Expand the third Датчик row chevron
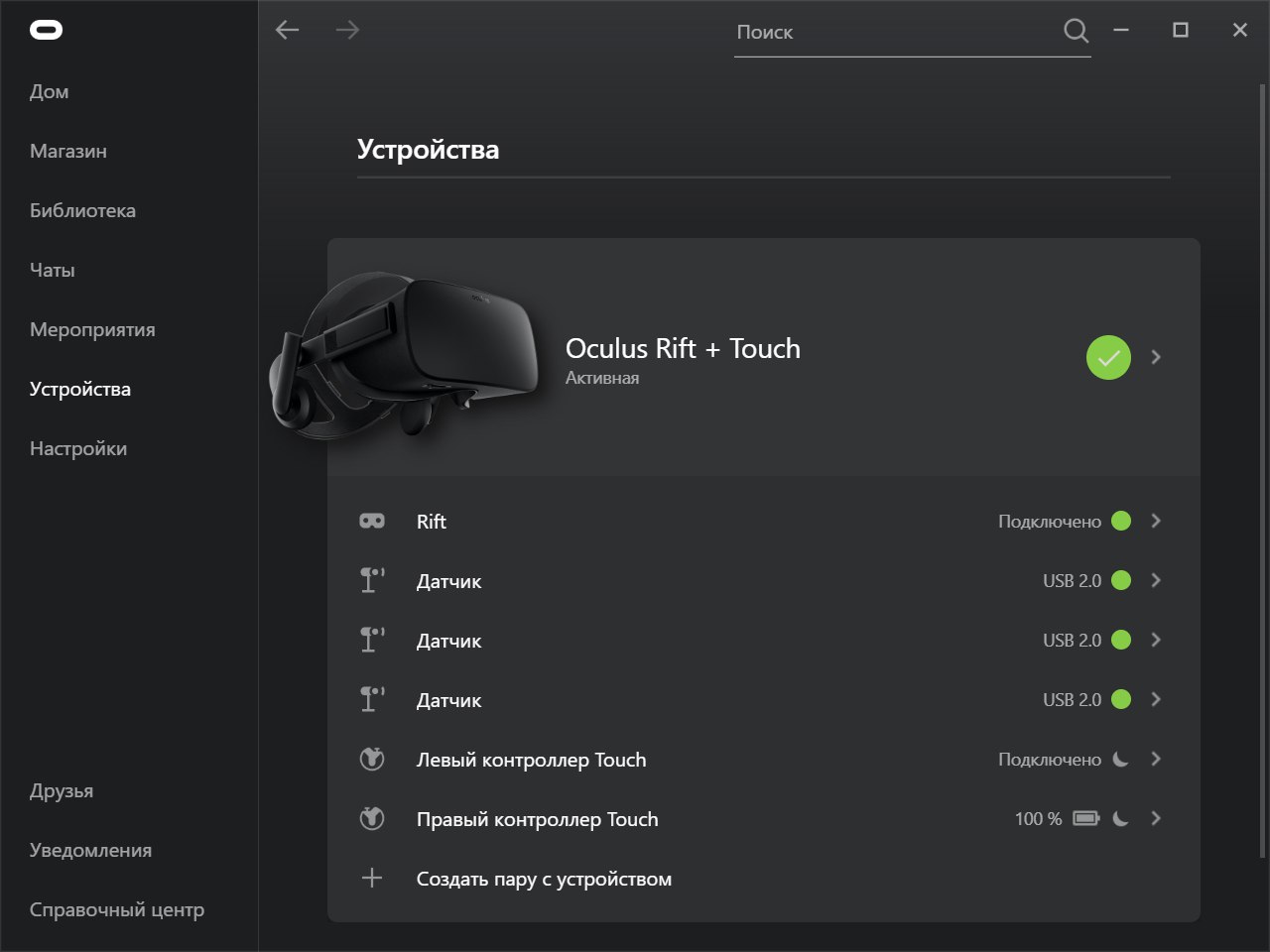This screenshot has height=952, width=1270. click(x=1156, y=699)
